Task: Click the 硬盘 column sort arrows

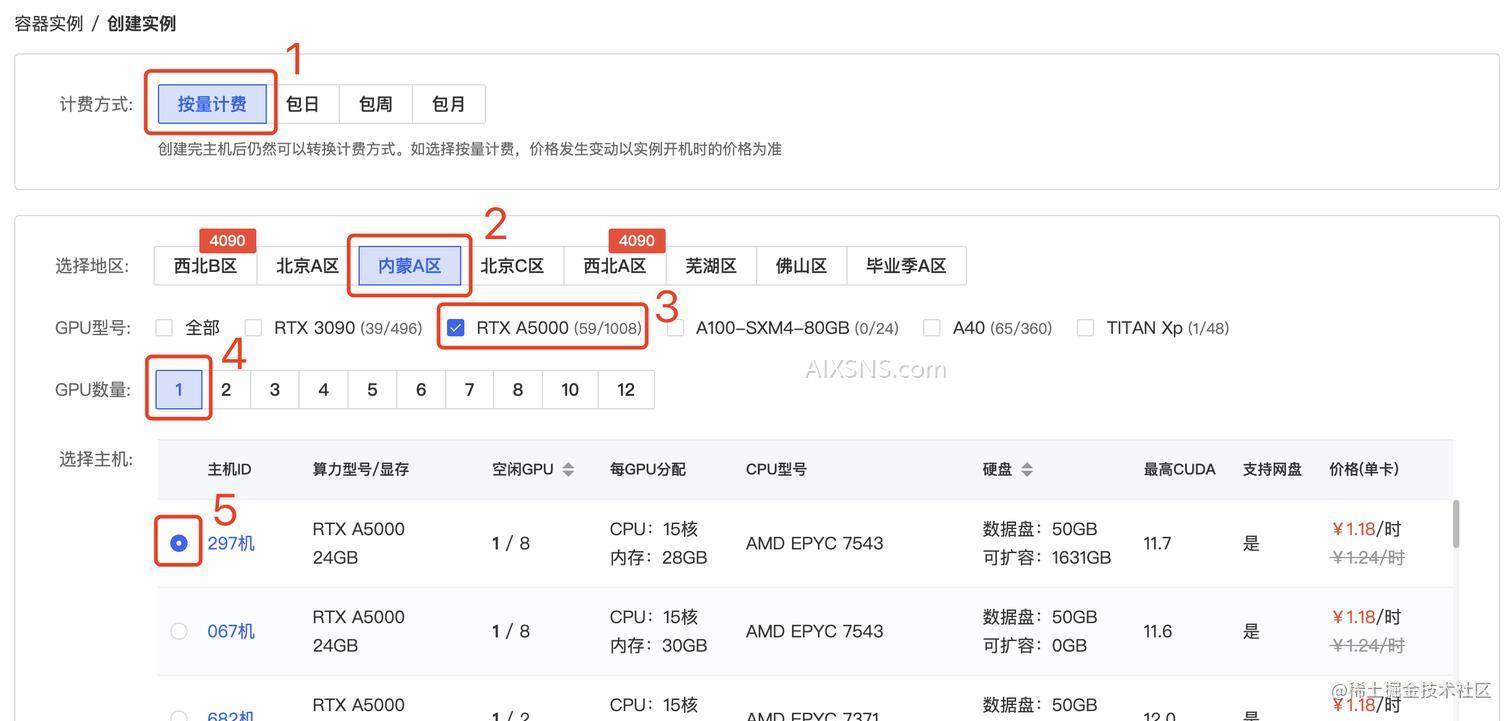Action: click(1026, 468)
